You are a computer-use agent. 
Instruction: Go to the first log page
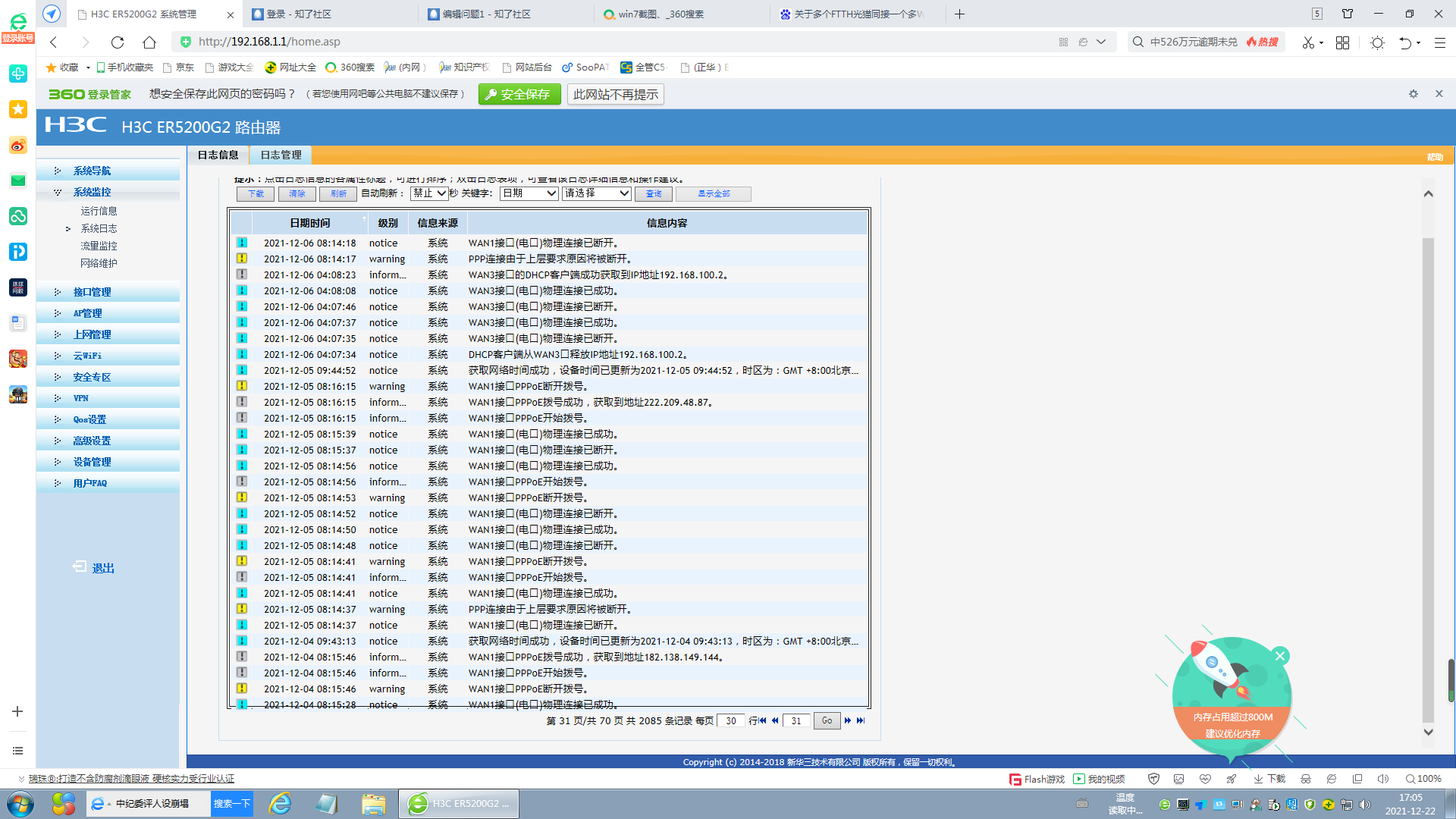click(x=763, y=721)
